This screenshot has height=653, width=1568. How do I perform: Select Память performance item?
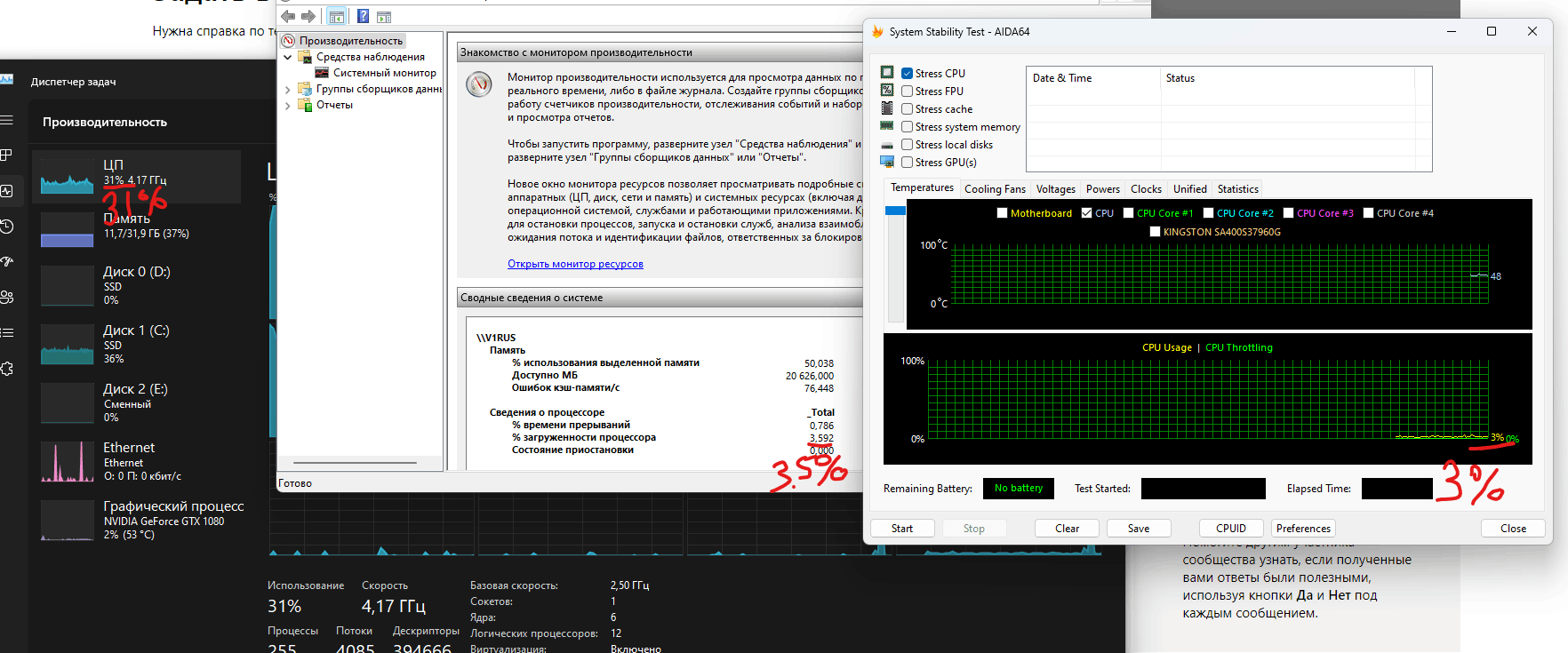pos(137,229)
